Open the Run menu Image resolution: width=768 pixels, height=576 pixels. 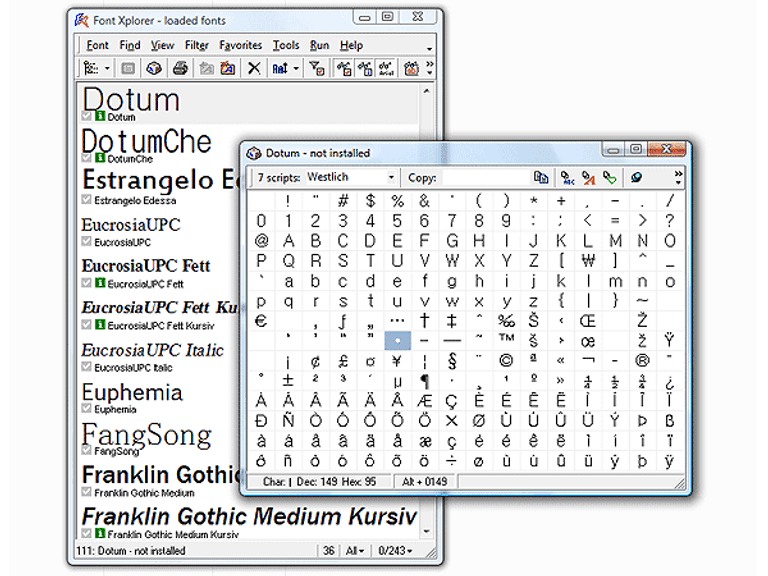[x=319, y=45]
